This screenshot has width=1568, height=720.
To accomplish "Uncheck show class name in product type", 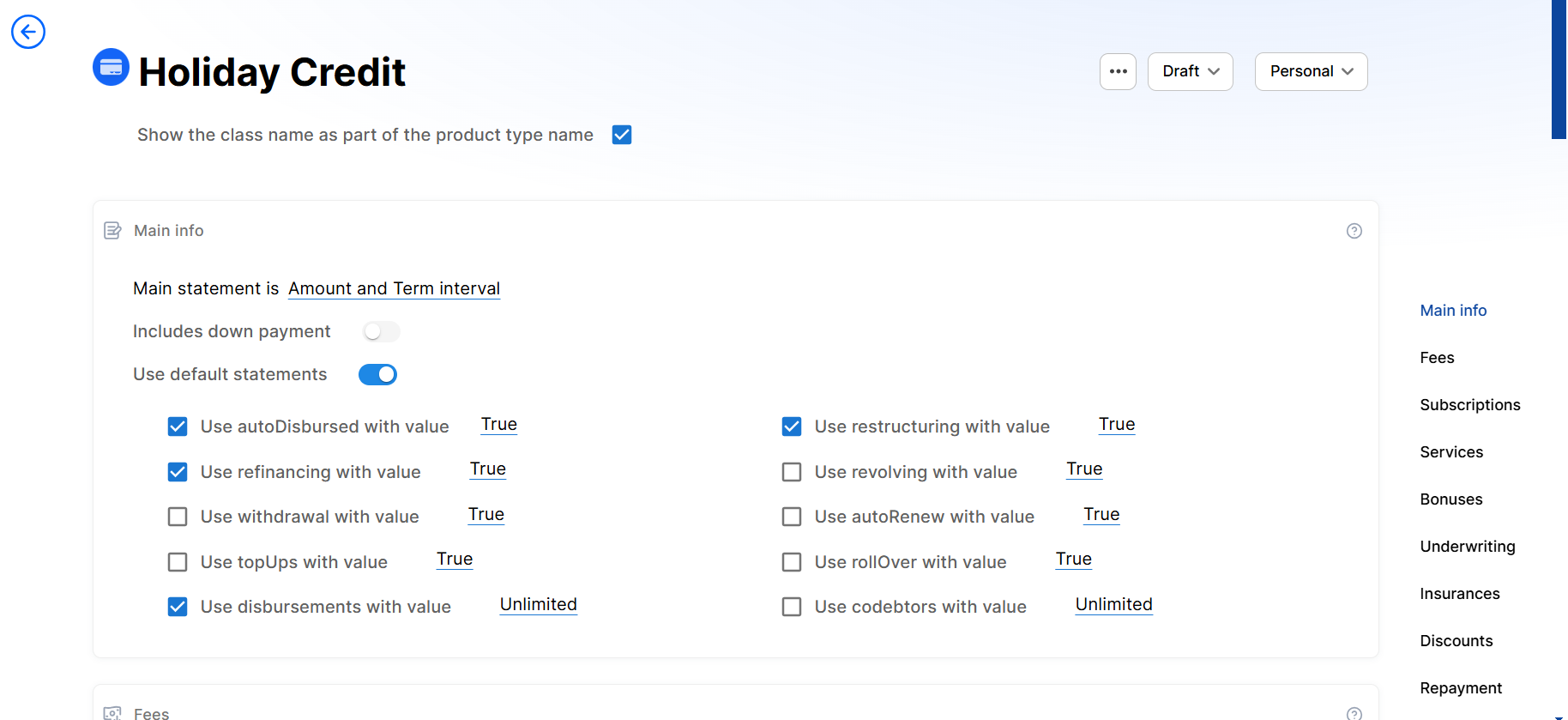I will tap(622, 135).
